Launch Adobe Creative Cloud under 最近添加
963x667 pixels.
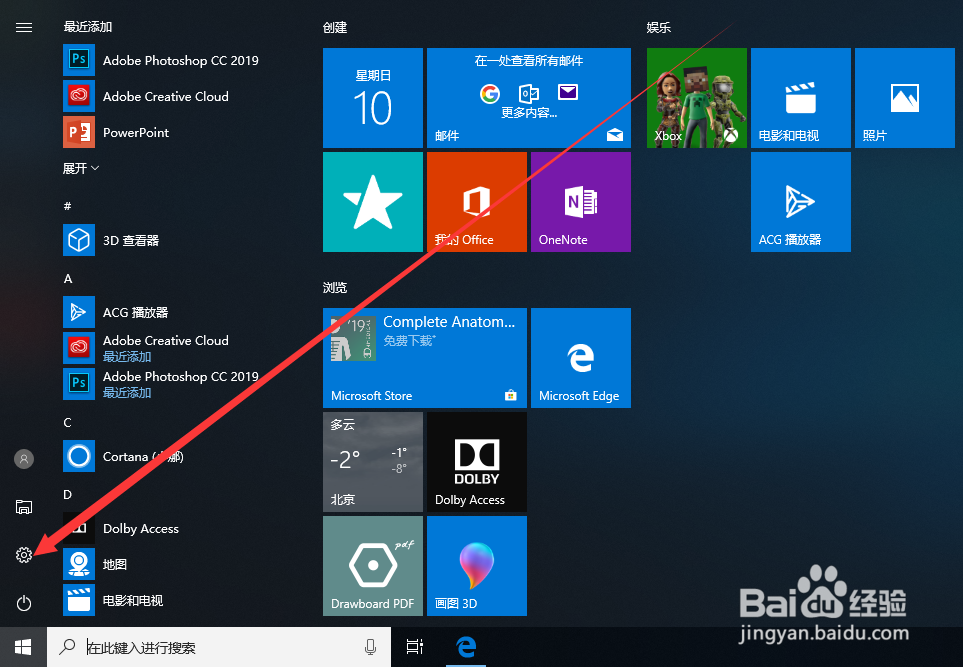(146, 96)
